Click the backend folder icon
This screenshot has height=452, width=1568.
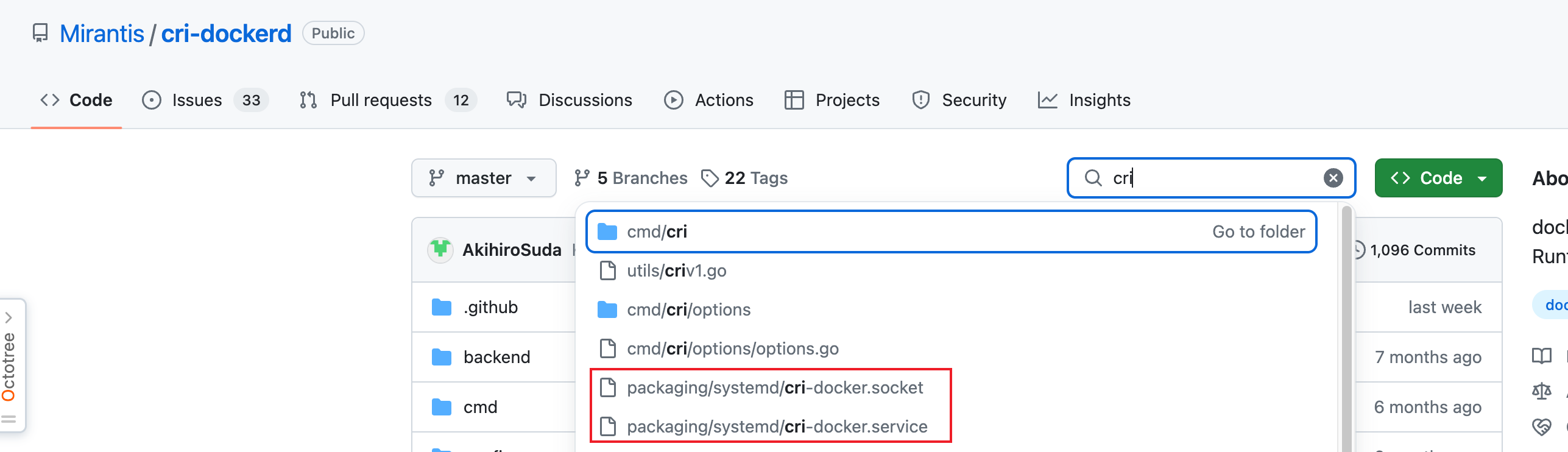[443, 356]
